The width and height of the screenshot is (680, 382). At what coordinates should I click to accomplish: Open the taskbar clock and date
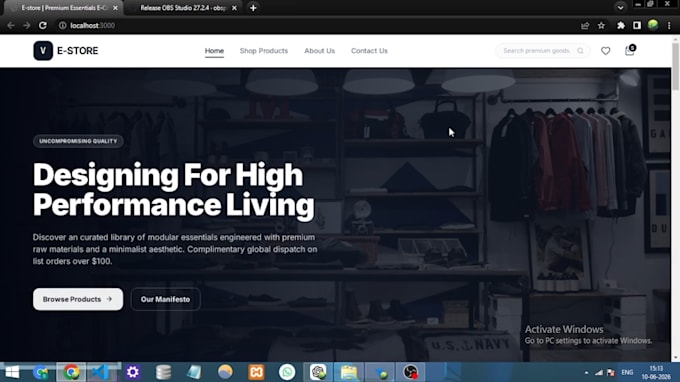click(656, 372)
